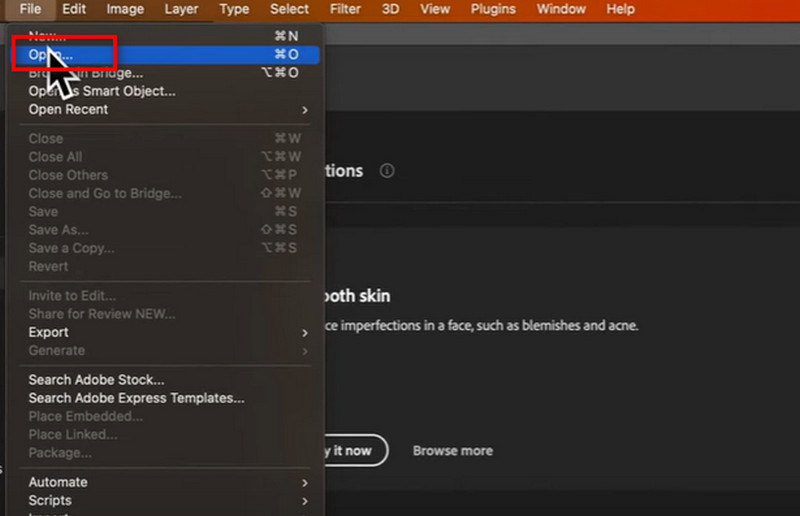The image size is (800, 516).
Task: Expand the Open Recent submenu
Action: click(x=68, y=109)
